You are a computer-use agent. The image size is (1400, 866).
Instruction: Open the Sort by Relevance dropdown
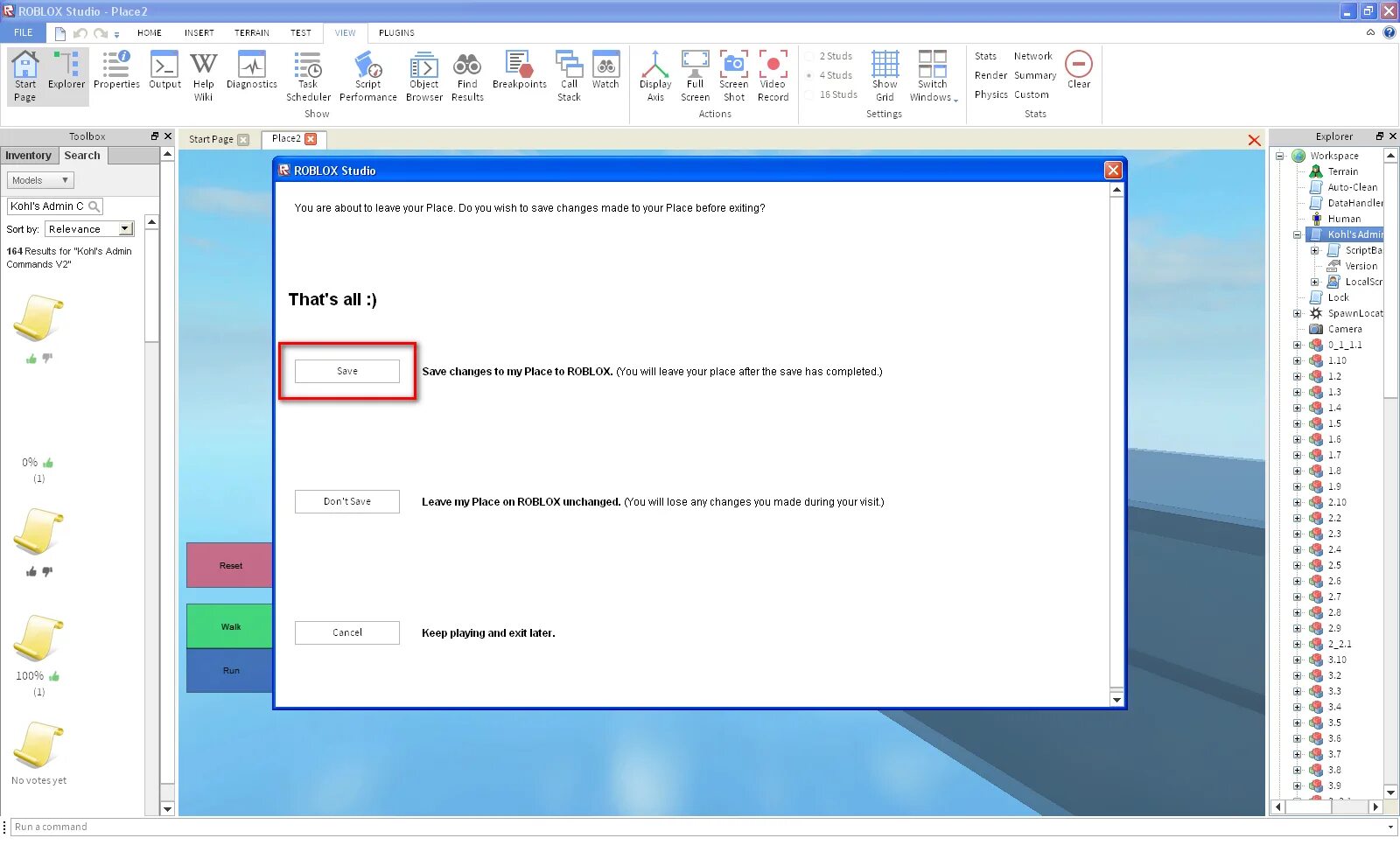89,229
